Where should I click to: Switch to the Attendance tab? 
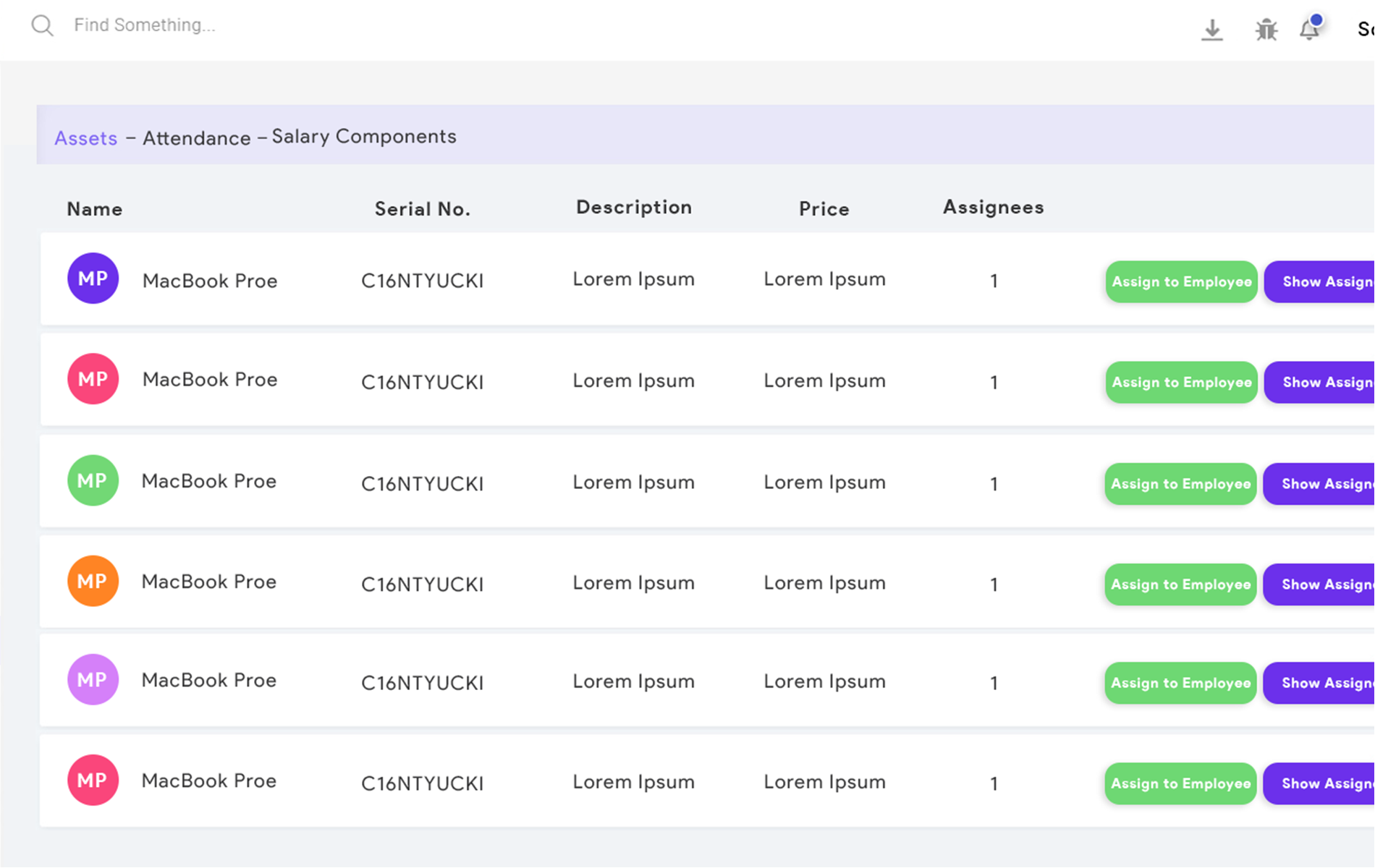[196, 137]
